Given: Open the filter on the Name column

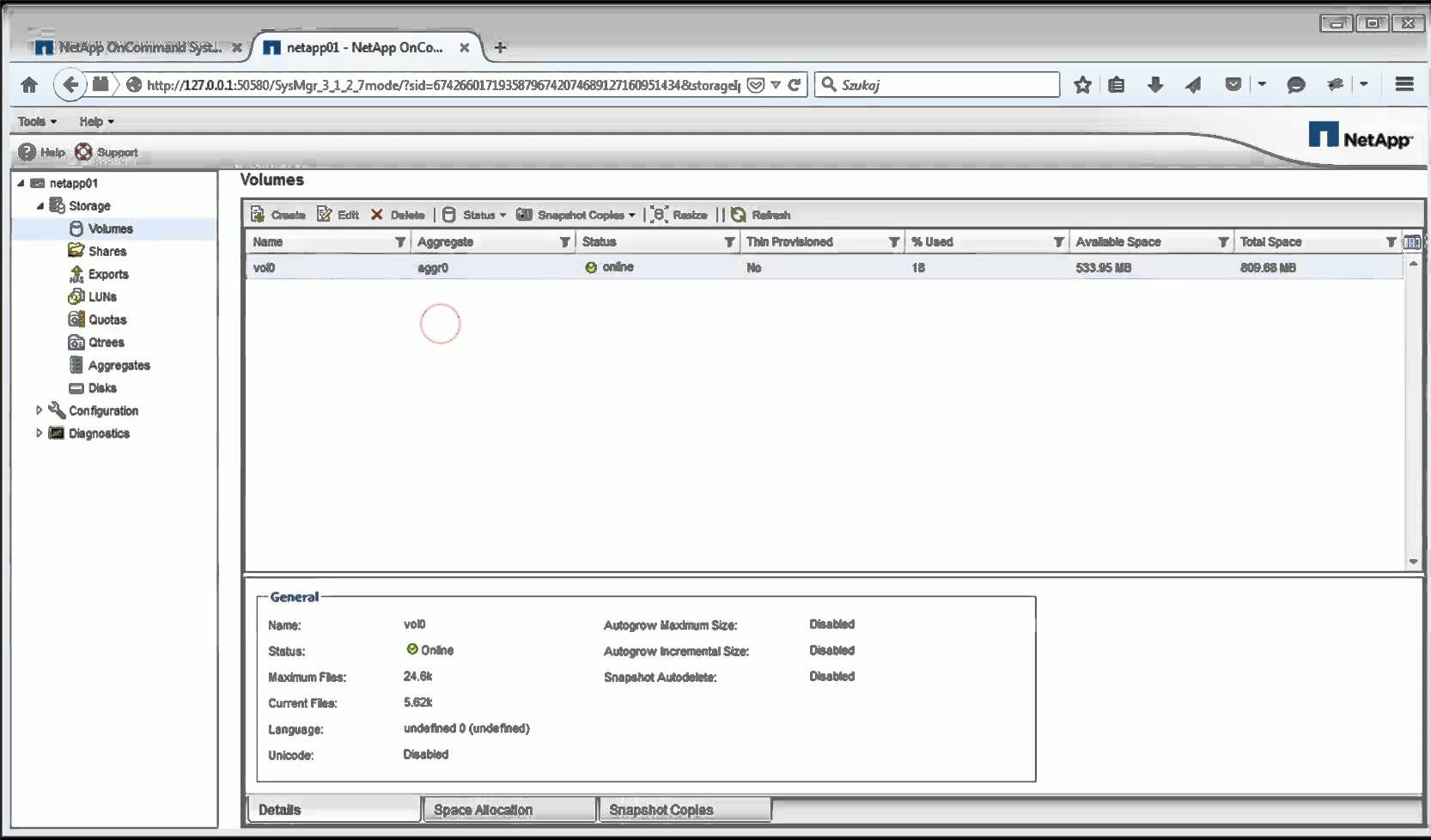Looking at the screenshot, I should pyautogui.click(x=400, y=242).
